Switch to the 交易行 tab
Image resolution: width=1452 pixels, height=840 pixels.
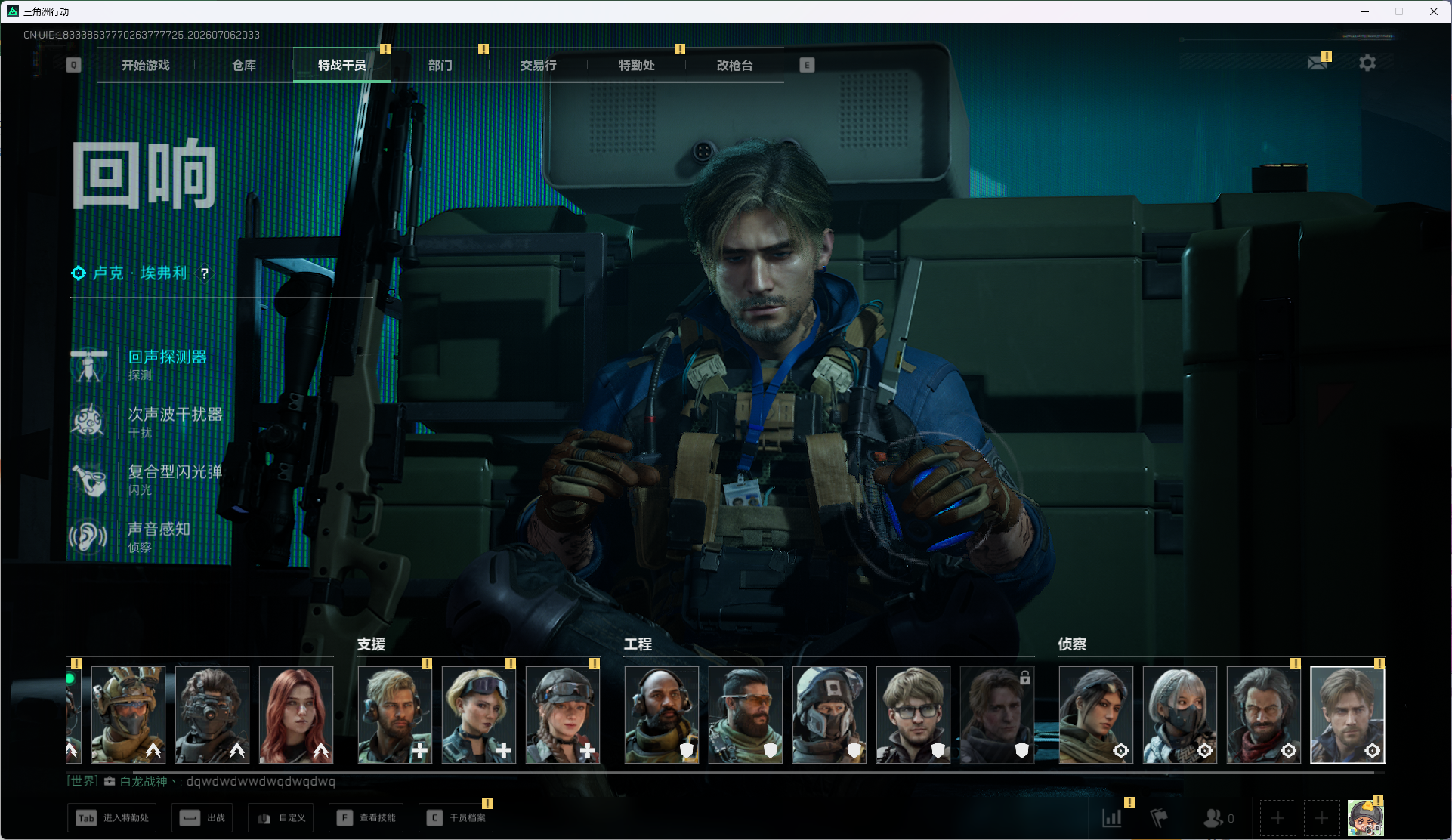[x=538, y=65]
